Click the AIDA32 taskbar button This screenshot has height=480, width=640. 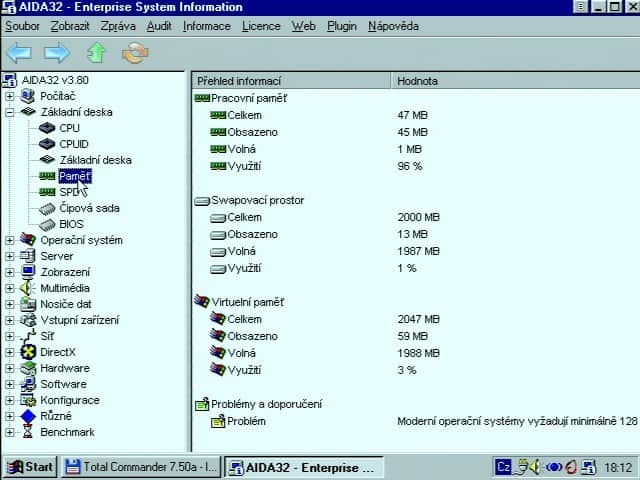click(304, 467)
